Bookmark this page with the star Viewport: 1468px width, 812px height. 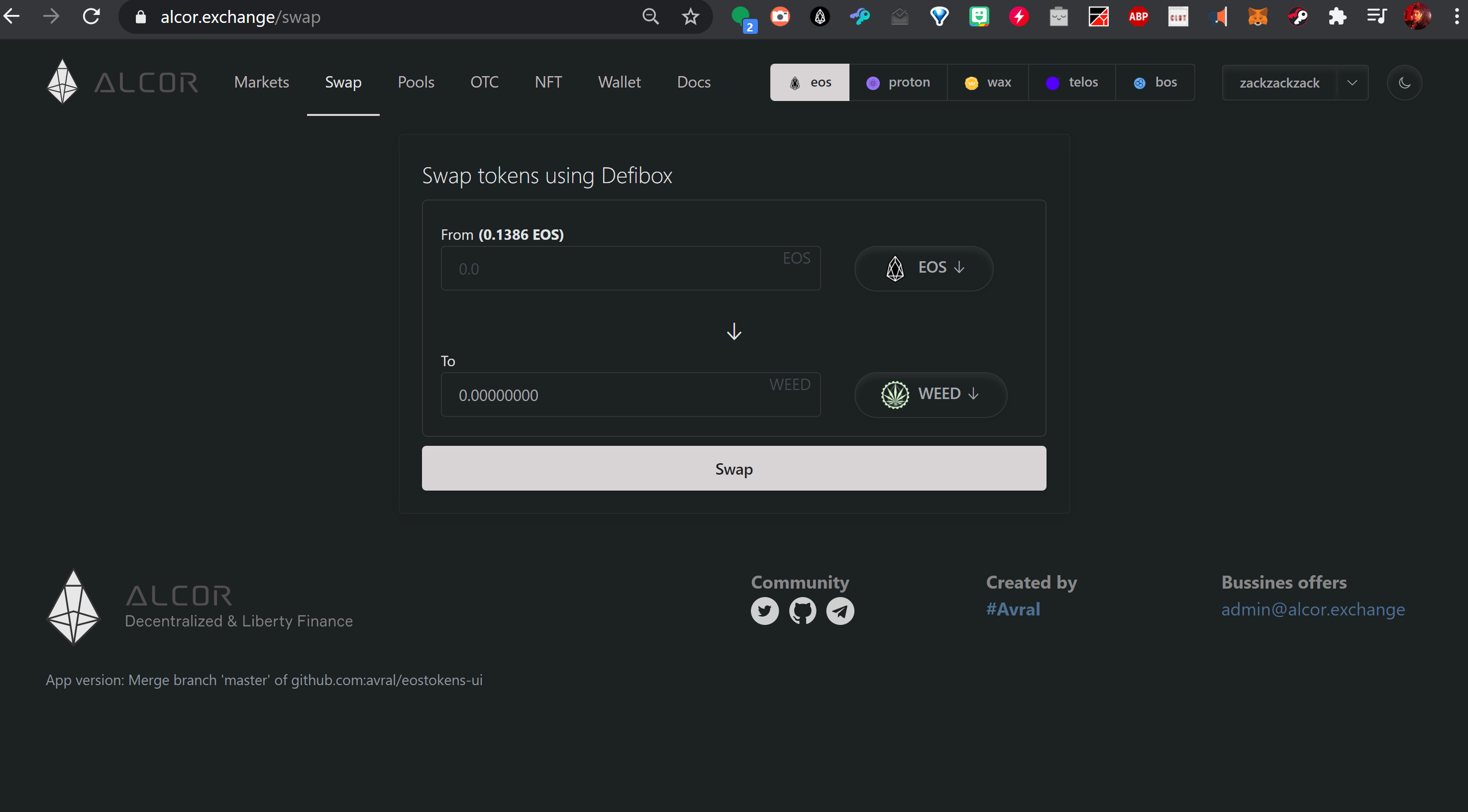pyautogui.click(x=690, y=16)
